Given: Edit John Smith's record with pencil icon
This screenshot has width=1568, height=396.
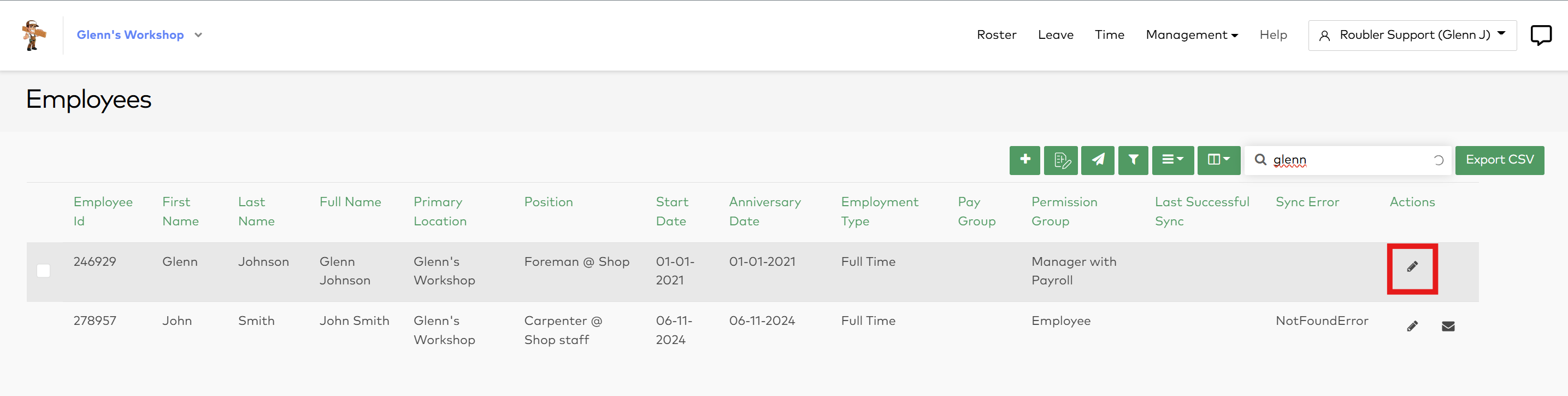Looking at the screenshot, I should (1412, 327).
